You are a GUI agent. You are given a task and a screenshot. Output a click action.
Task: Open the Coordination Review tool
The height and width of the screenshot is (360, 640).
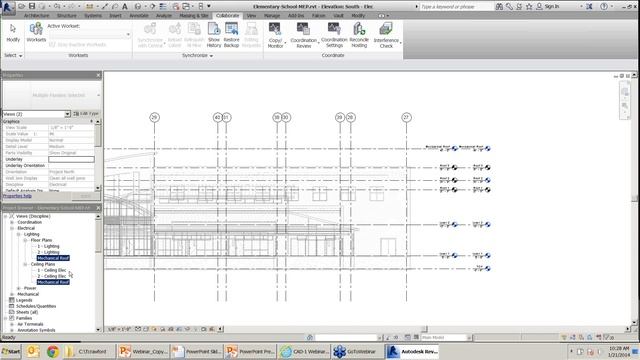pyautogui.click(x=303, y=35)
